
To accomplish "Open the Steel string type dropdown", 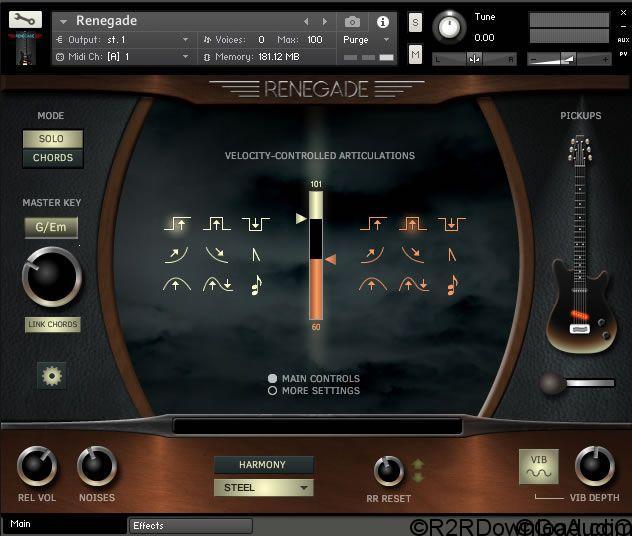I will click(x=263, y=488).
